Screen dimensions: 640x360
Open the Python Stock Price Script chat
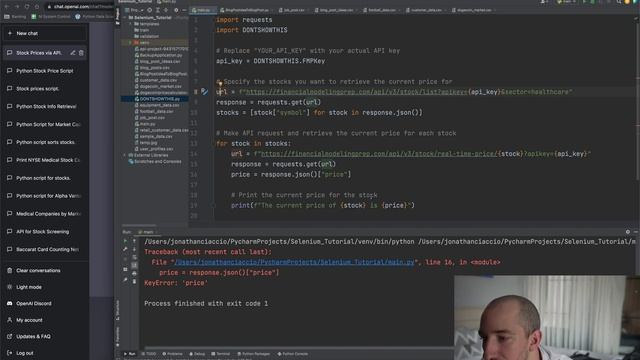44,71
